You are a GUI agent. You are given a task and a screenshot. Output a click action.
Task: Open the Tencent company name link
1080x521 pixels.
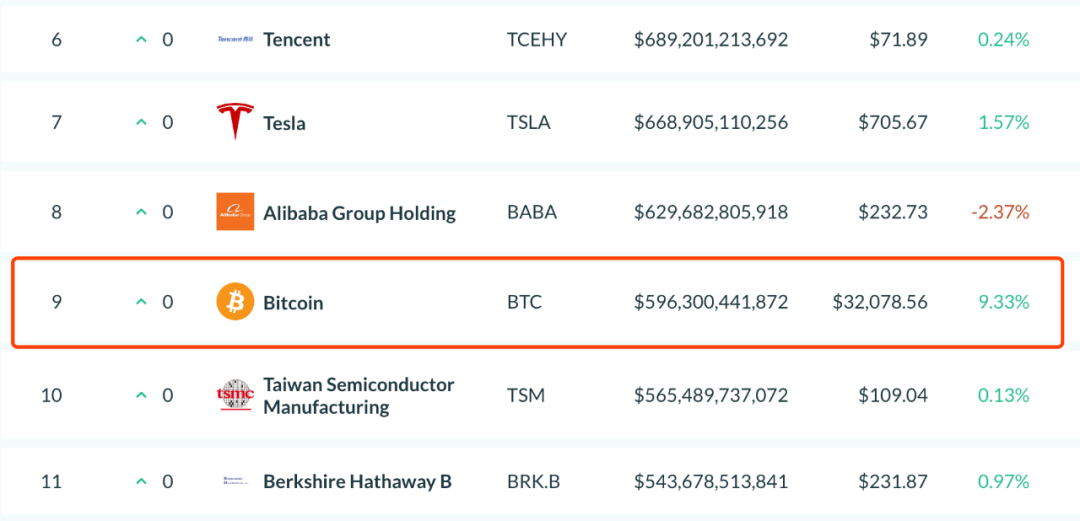tap(297, 40)
